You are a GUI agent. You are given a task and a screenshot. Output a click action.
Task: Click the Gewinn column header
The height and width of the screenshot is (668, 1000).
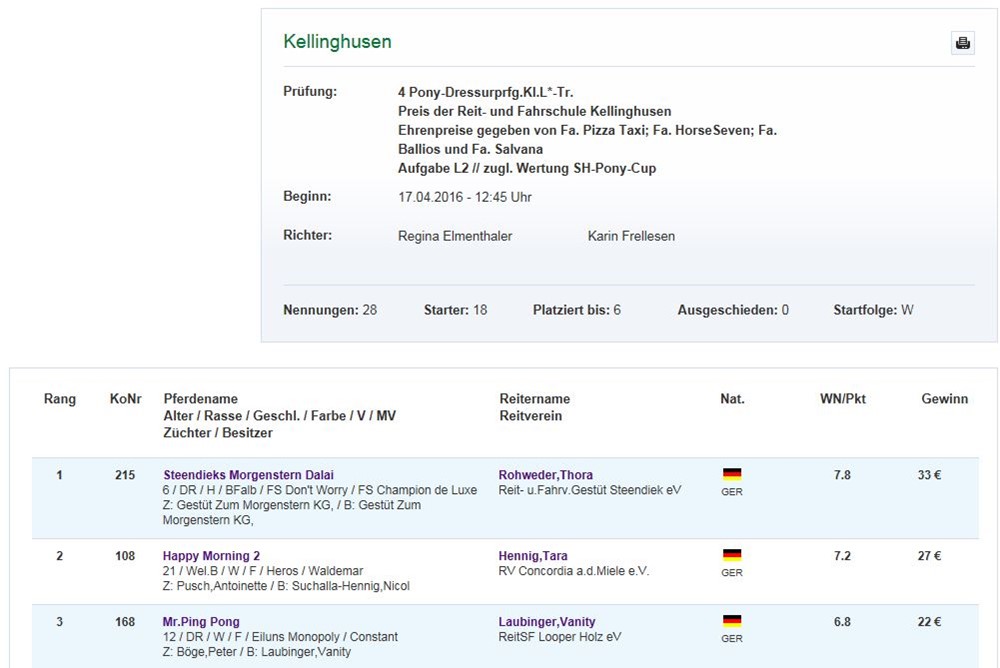(944, 399)
